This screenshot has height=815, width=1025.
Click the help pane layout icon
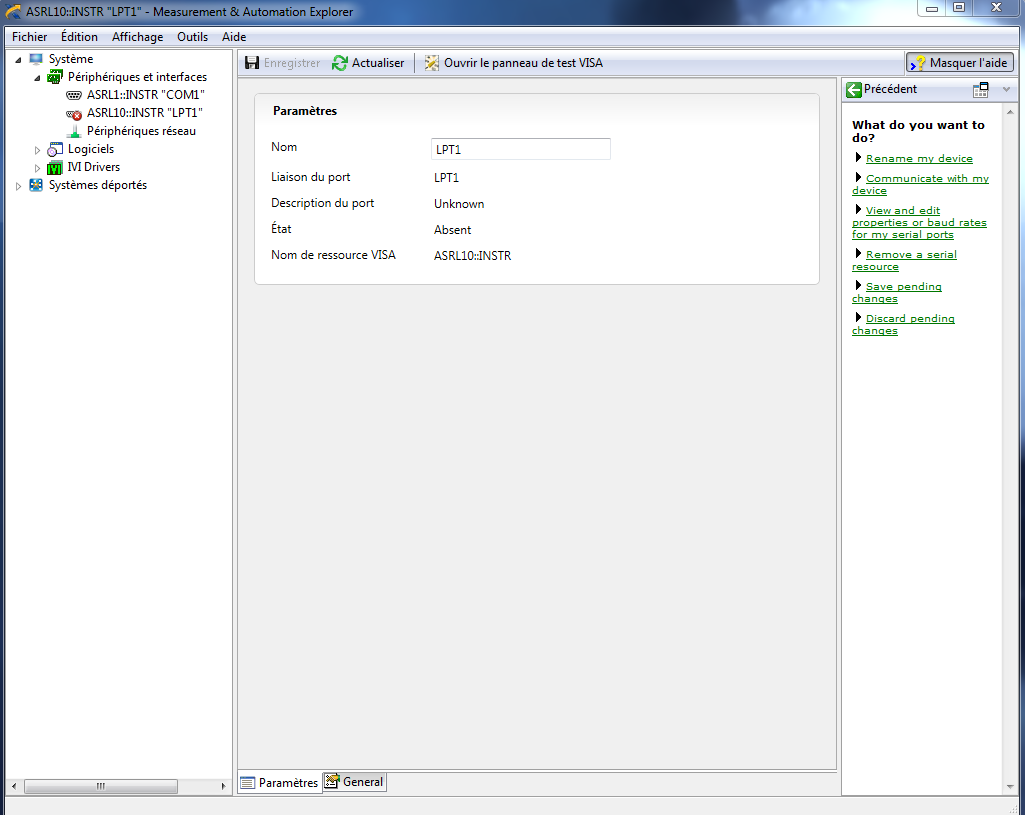(x=981, y=90)
